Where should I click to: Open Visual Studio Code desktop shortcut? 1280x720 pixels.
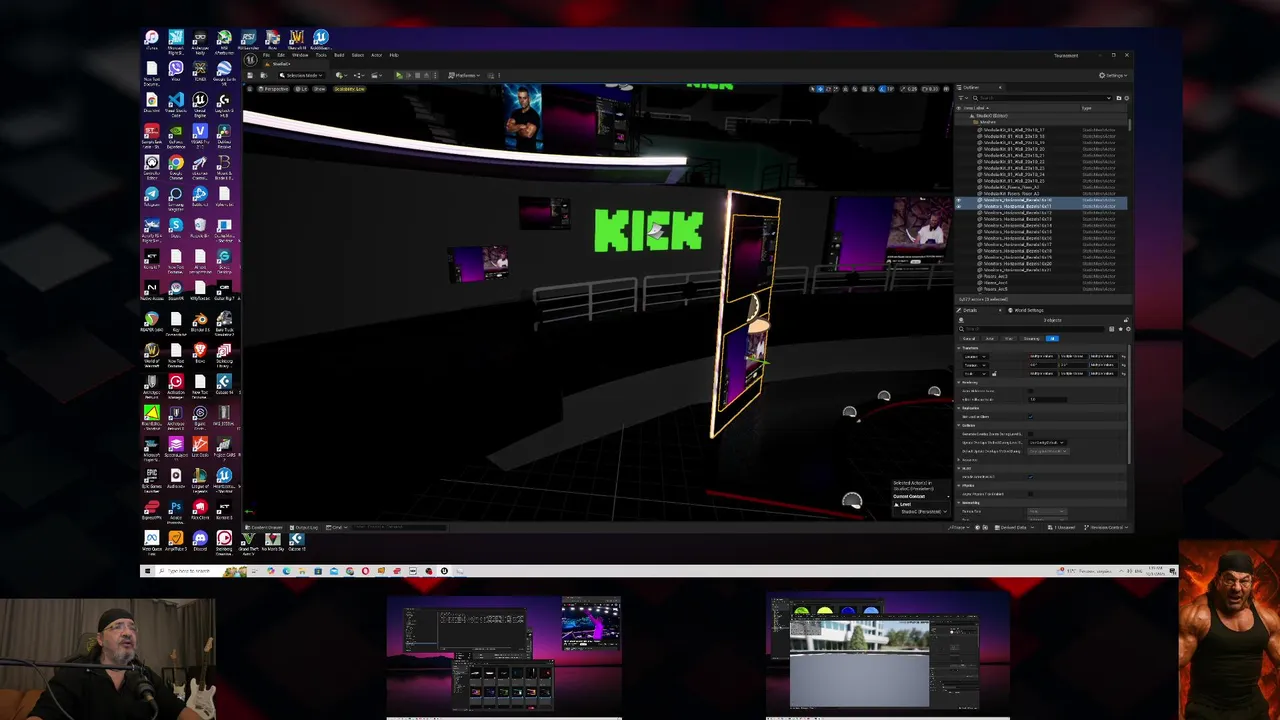(176, 102)
